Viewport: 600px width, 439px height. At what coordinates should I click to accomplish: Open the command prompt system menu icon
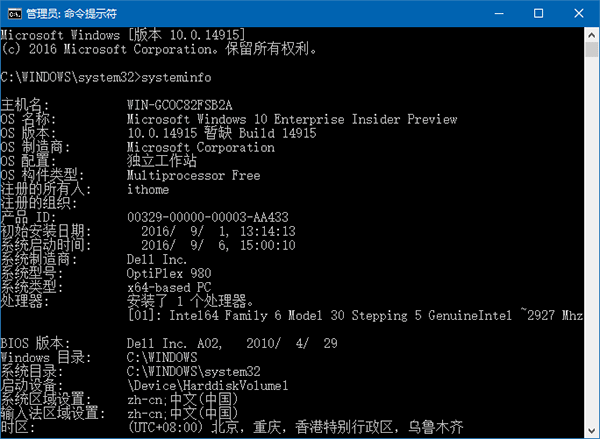point(15,14)
